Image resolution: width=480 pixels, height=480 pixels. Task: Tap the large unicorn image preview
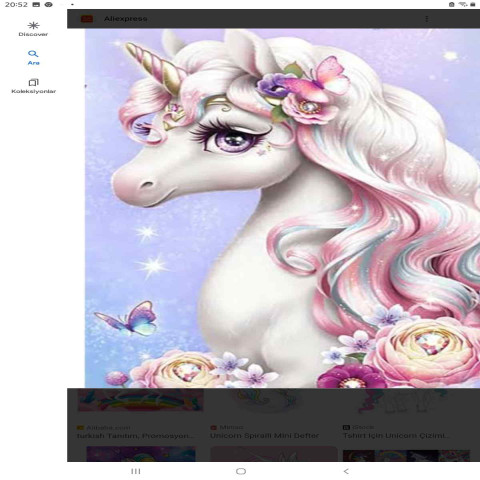coord(282,208)
